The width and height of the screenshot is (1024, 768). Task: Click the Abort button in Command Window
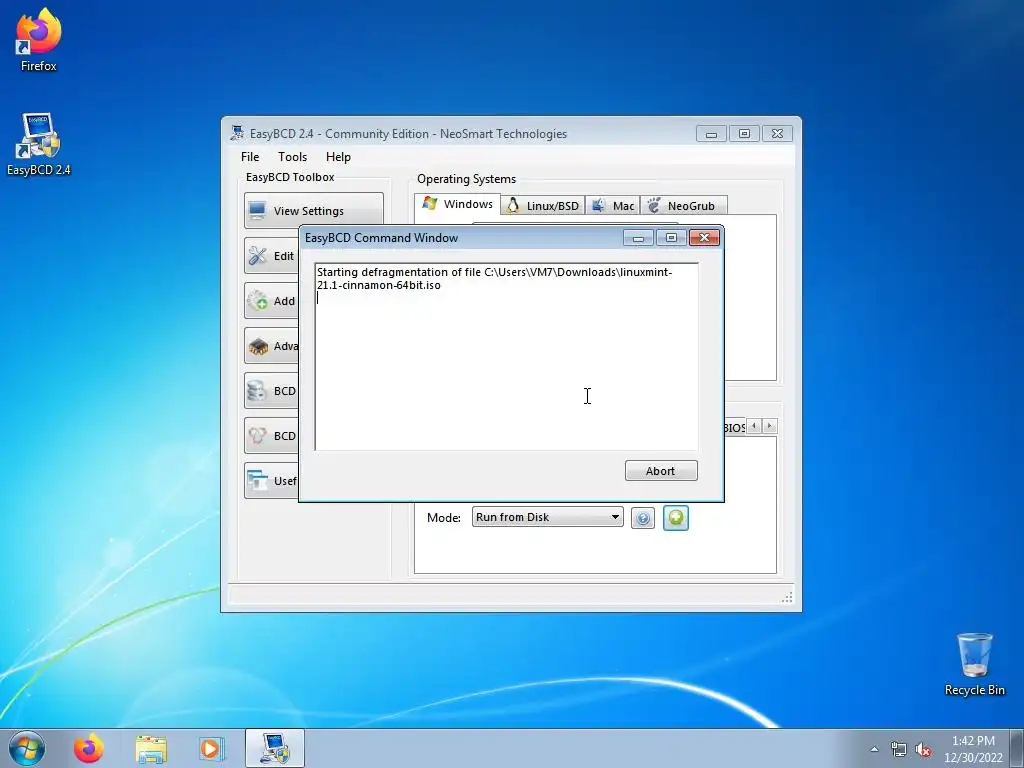(661, 471)
